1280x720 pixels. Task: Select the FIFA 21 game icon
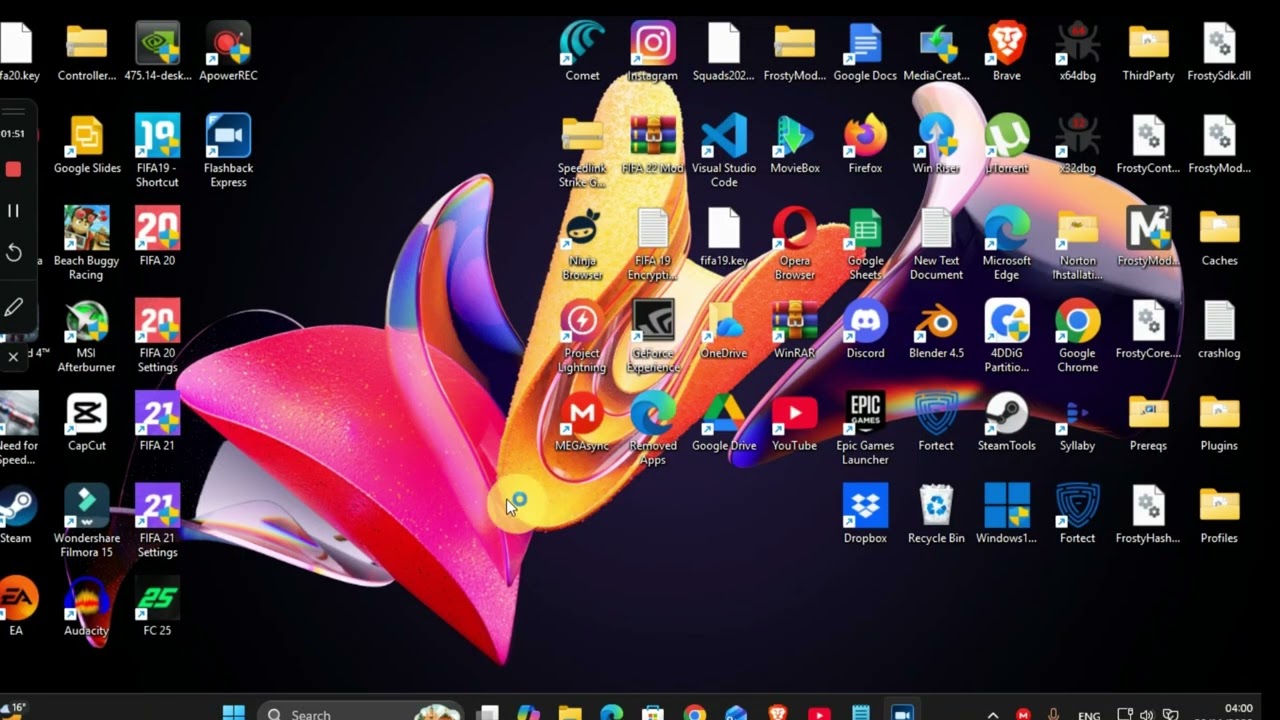coord(157,423)
